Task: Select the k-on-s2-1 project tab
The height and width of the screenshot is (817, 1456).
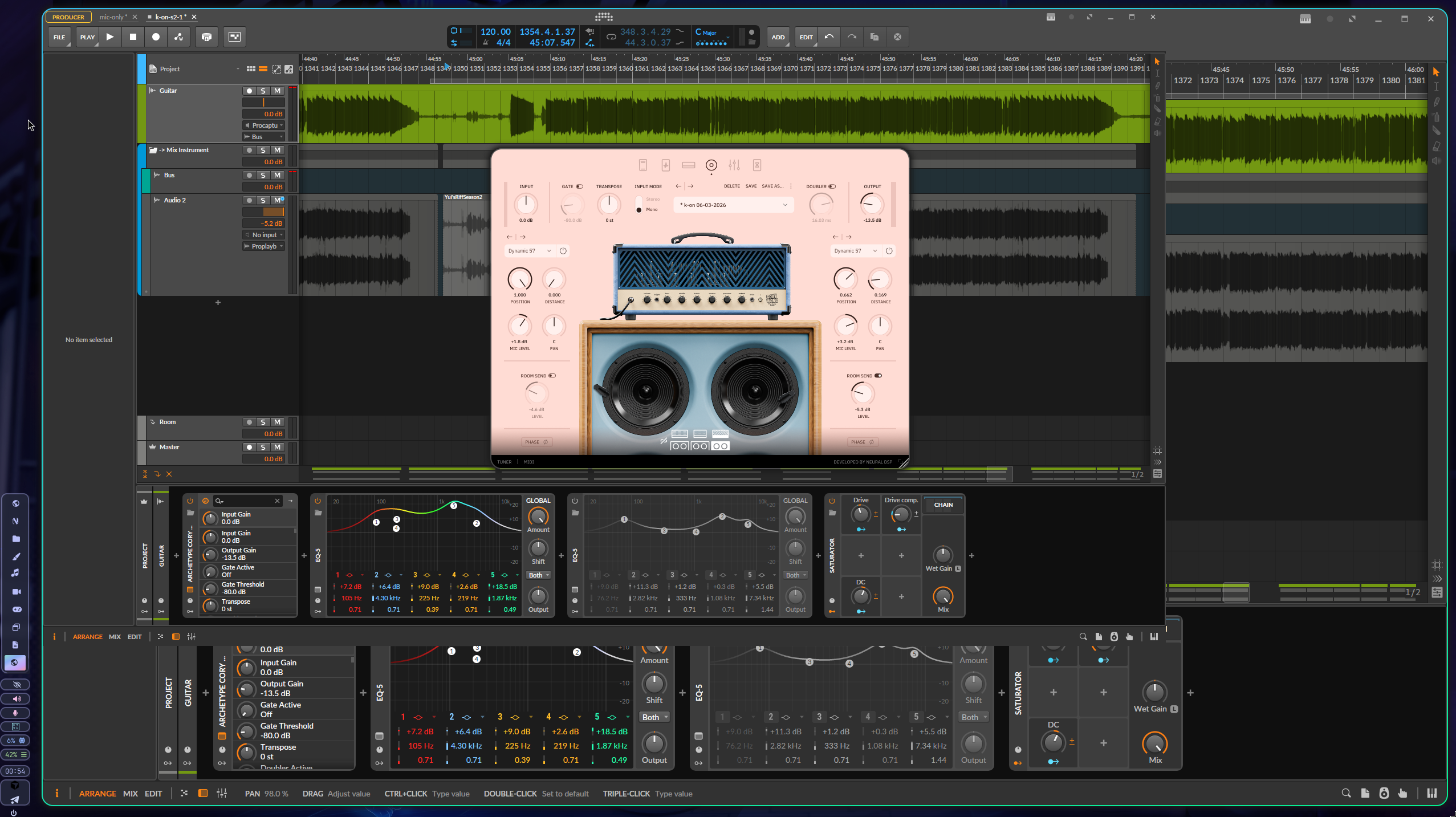Action: click(171, 17)
